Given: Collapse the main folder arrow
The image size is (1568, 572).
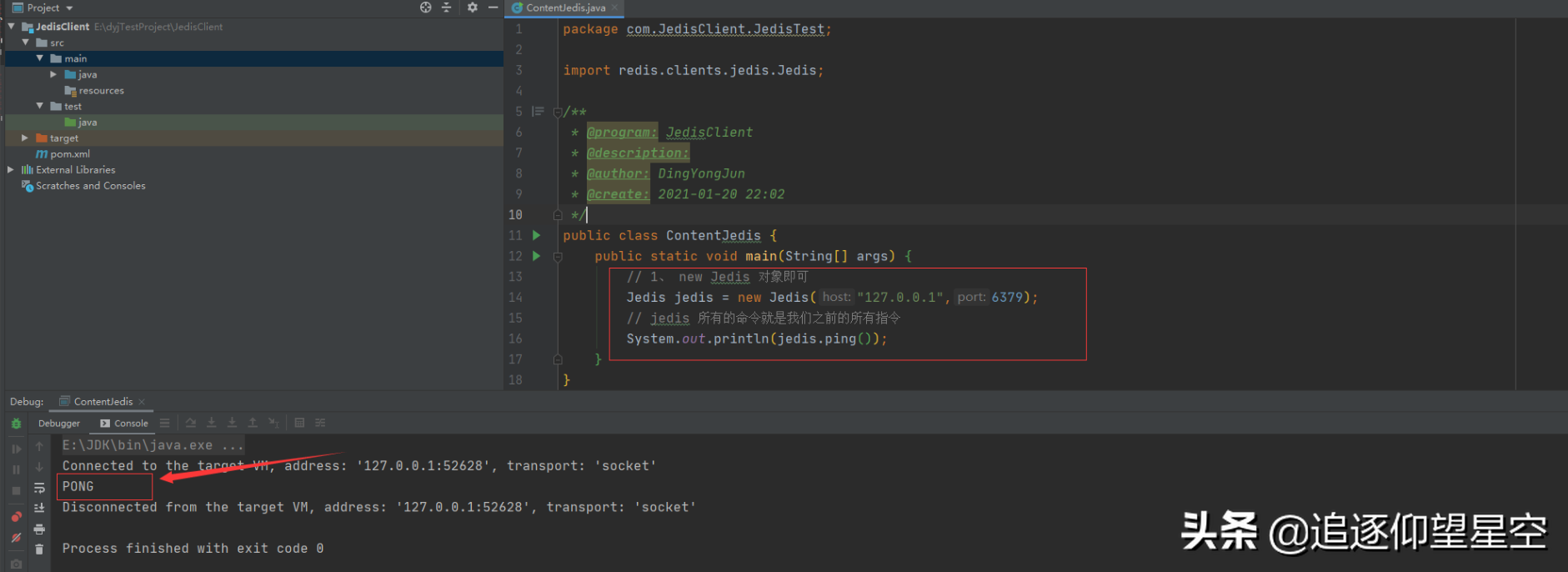Looking at the screenshot, I should [x=40, y=58].
